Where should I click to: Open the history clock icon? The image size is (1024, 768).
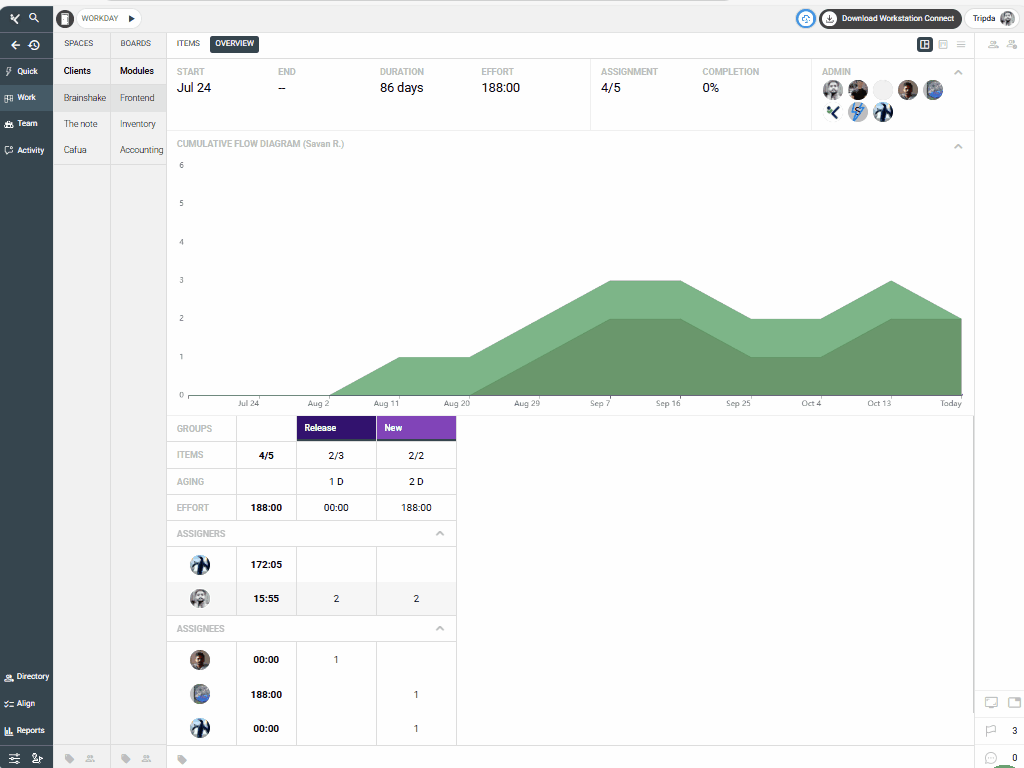pos(34,45)
